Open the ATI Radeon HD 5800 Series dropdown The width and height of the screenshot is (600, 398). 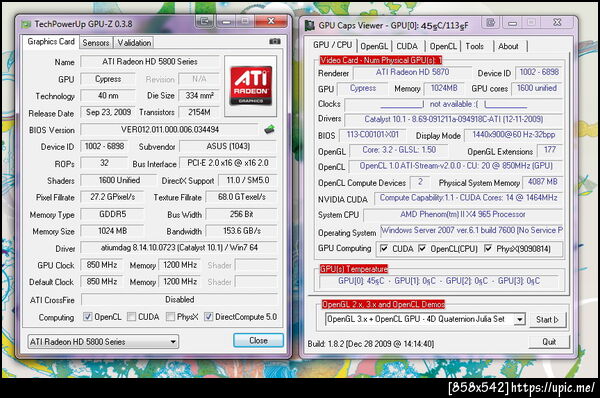pos(103,341)
